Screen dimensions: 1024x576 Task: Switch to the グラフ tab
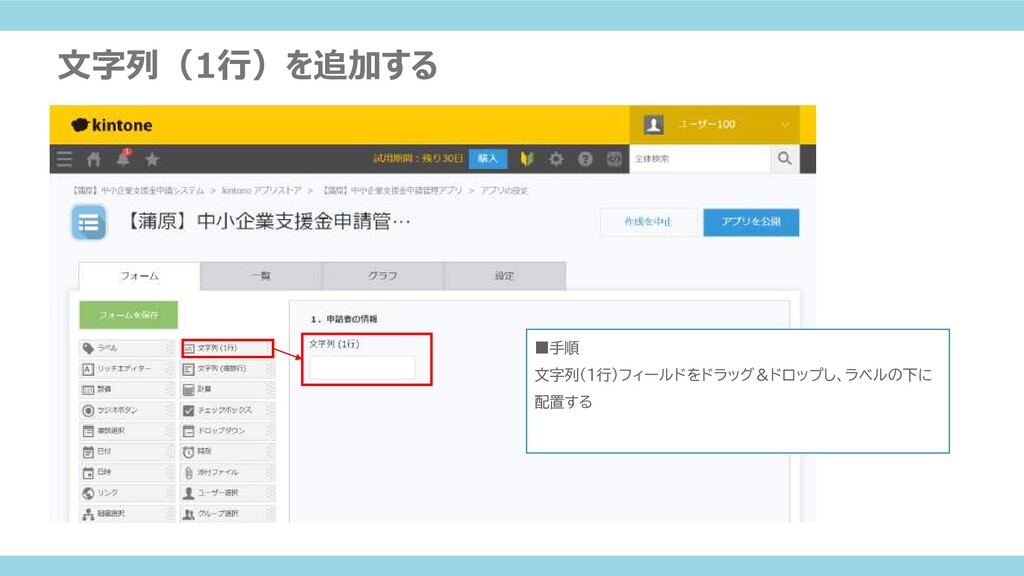click(x=383, y=276)
